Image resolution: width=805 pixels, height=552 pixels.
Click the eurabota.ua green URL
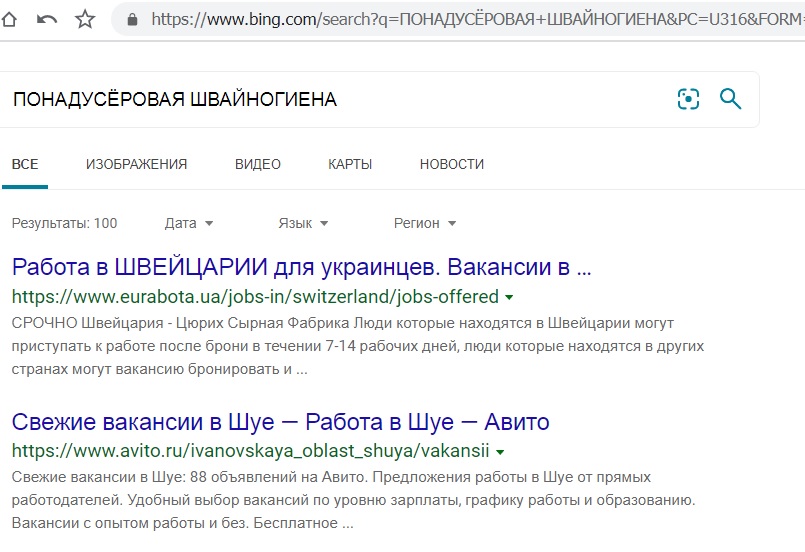[x=255, y=297]
